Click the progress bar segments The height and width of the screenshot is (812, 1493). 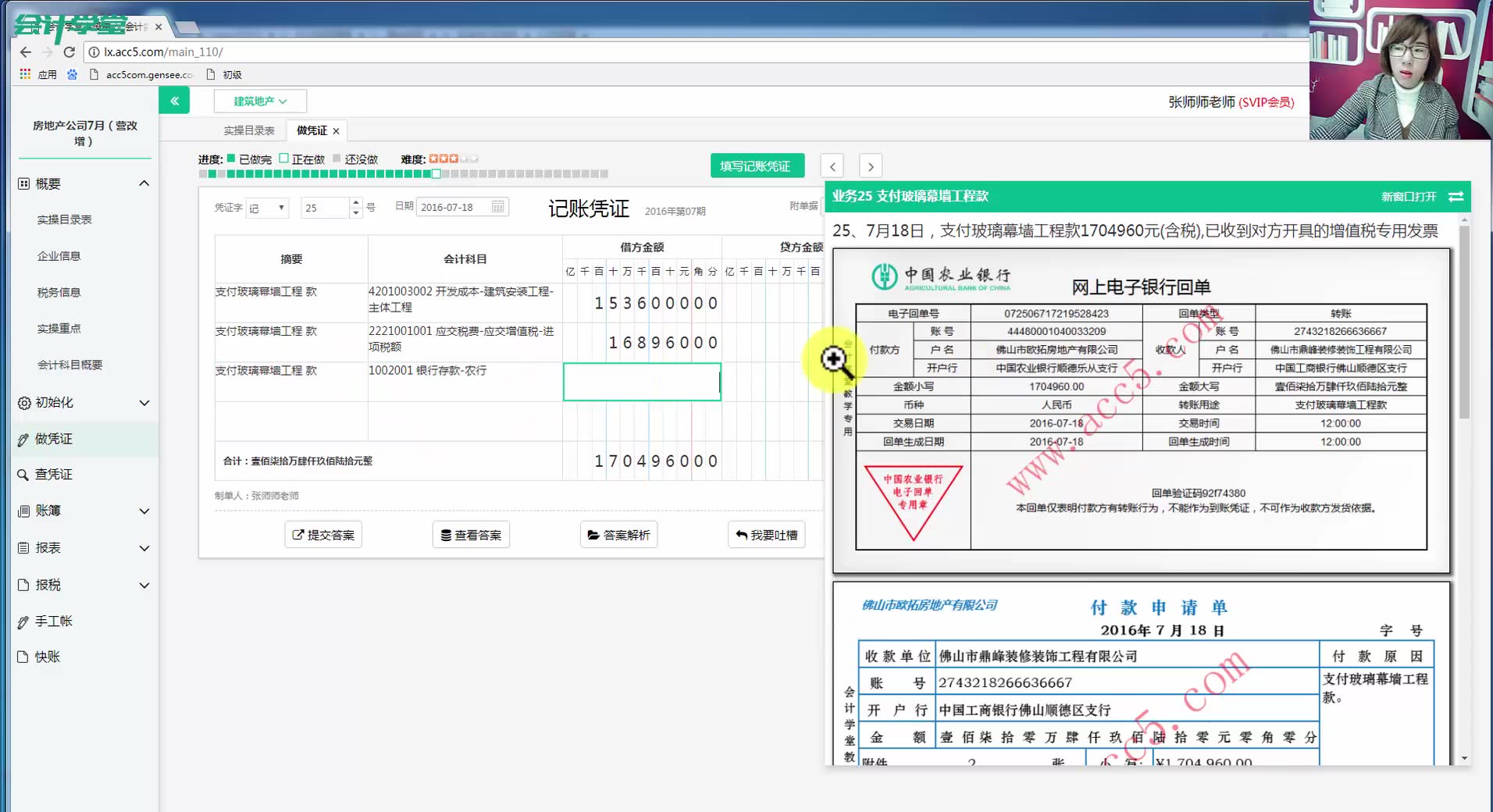click(404, 174)
